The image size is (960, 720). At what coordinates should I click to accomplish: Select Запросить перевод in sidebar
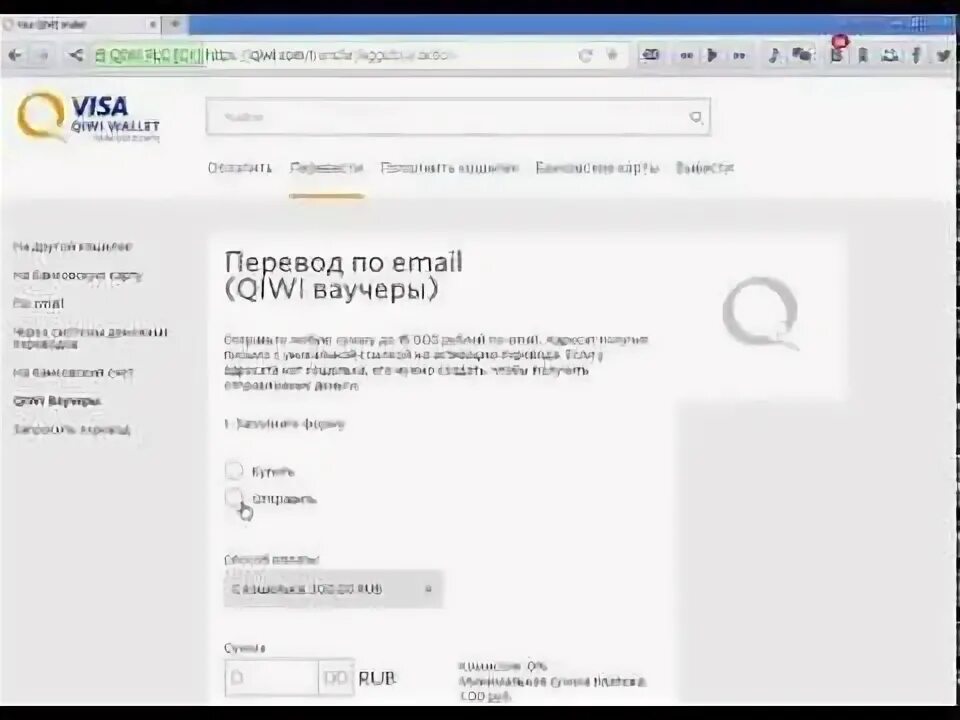click(72, 430)
